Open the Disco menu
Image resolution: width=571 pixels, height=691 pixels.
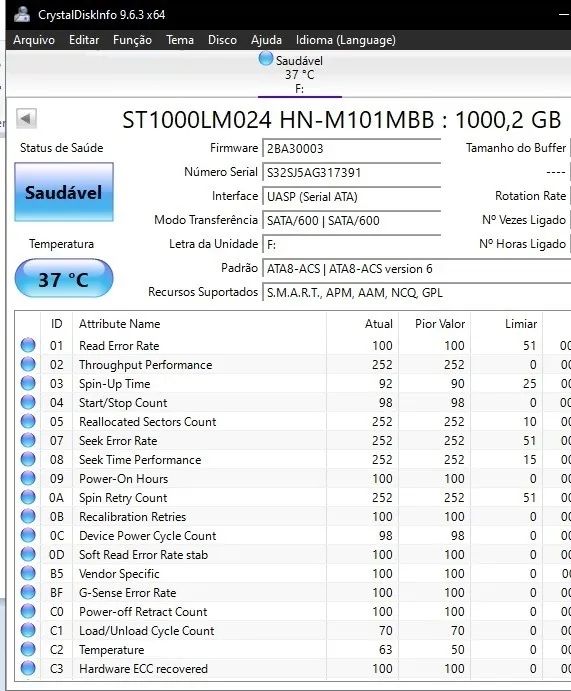[222, 40]
